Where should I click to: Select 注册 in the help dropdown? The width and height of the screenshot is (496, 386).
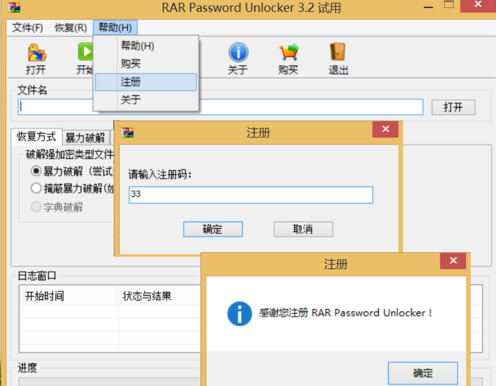click(x=146, y=82)
